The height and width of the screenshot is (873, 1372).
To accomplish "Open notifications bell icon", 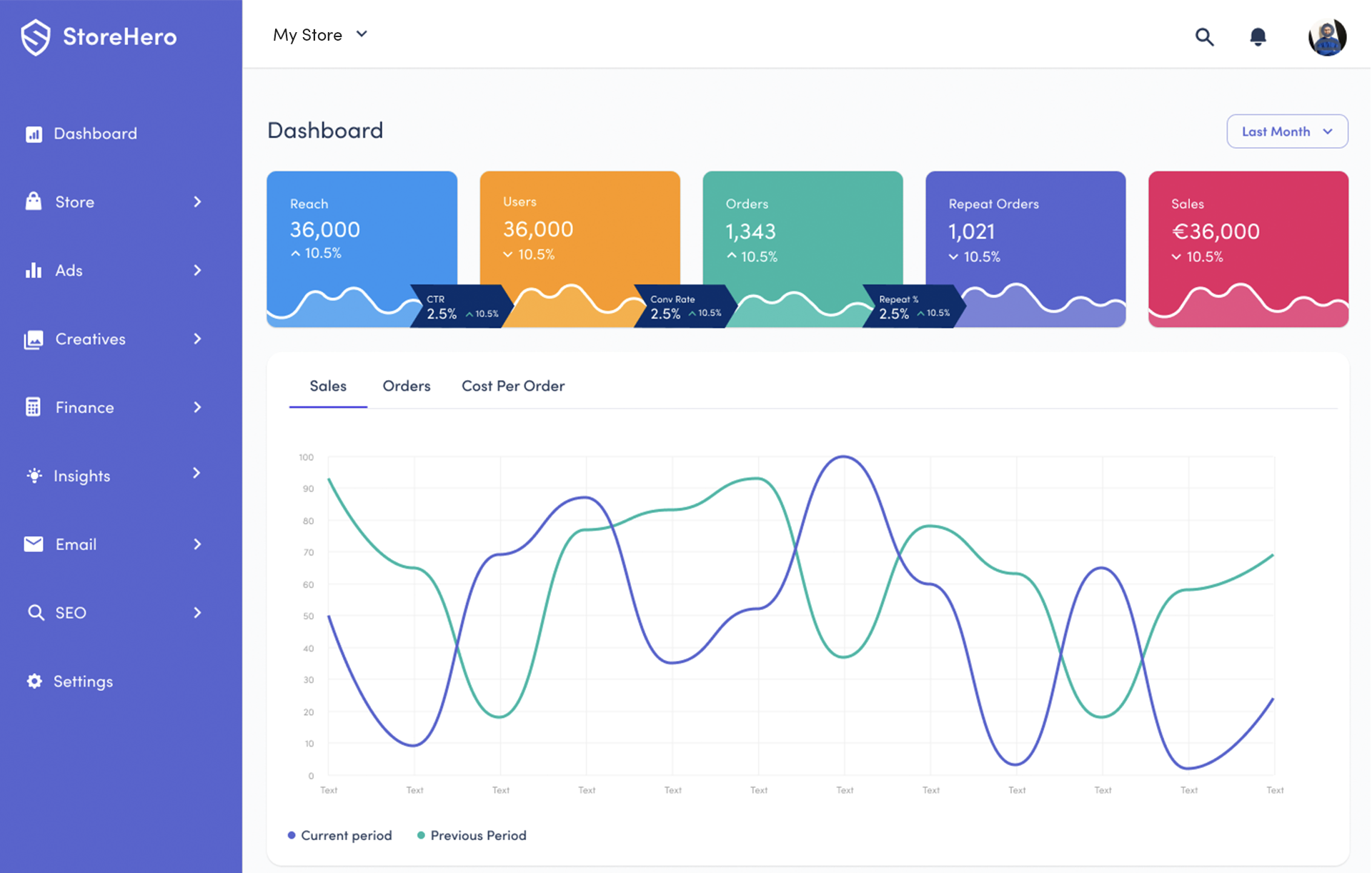I will (x=1258, y=36).
